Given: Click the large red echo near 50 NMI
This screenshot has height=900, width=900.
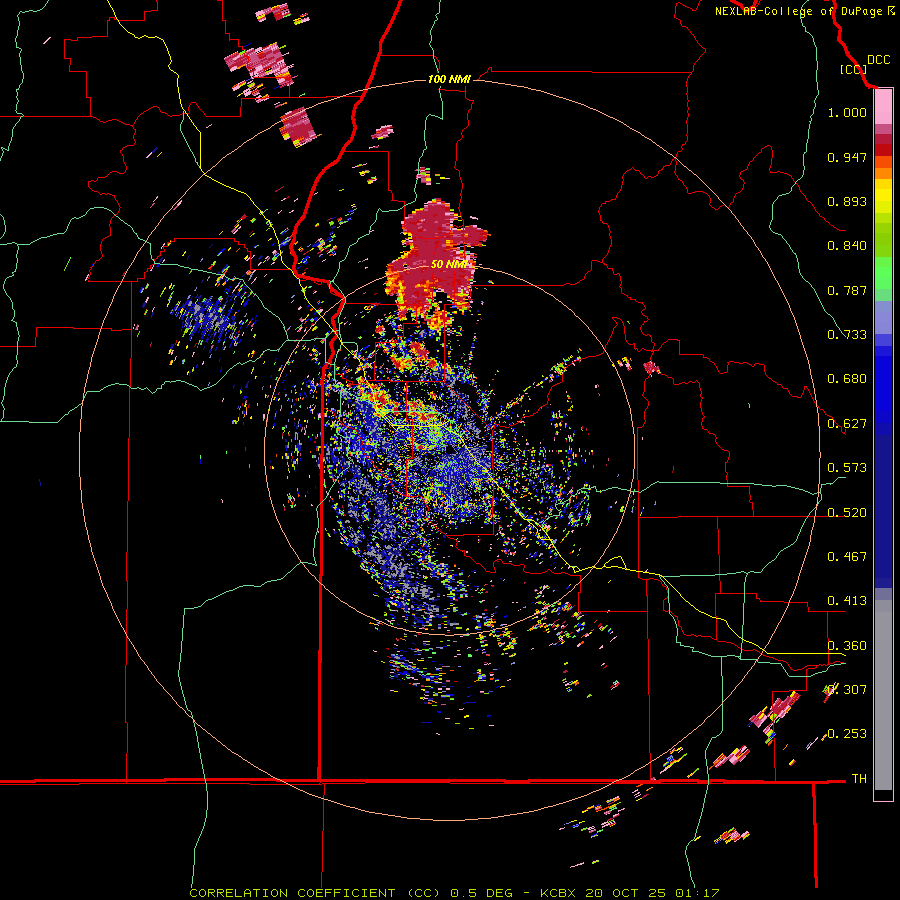Looking at the screenshot, I should [x=436, y=258].
